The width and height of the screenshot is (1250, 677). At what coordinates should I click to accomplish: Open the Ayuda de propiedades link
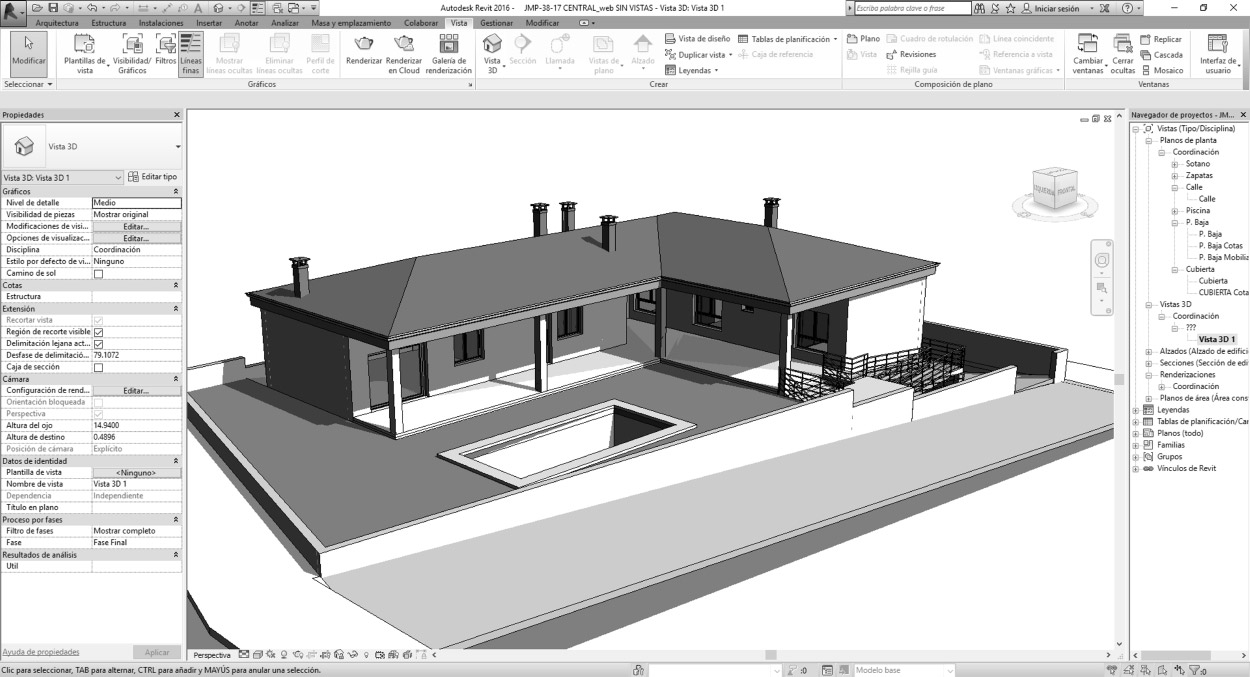[x=40, y=651]
